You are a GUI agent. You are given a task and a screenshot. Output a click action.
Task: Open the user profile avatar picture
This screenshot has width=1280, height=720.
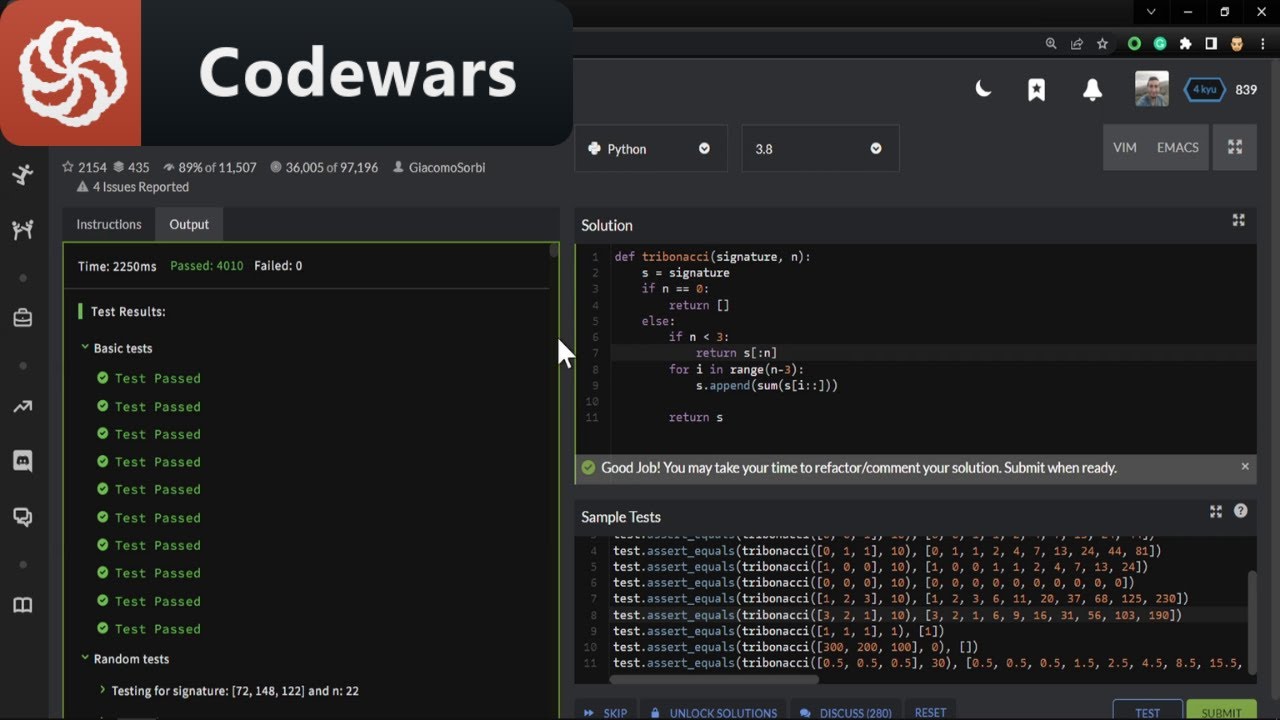[x=1152, y=89]
